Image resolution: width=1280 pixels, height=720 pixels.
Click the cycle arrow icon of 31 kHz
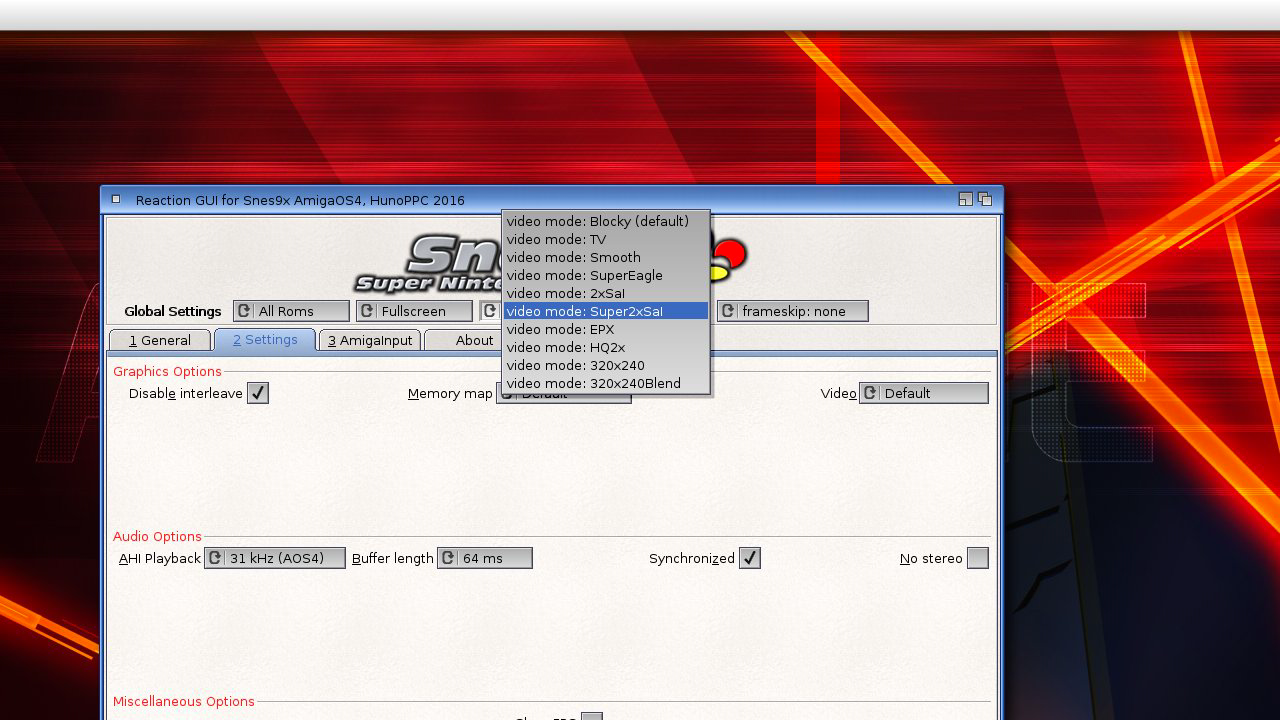coord(215,558)
